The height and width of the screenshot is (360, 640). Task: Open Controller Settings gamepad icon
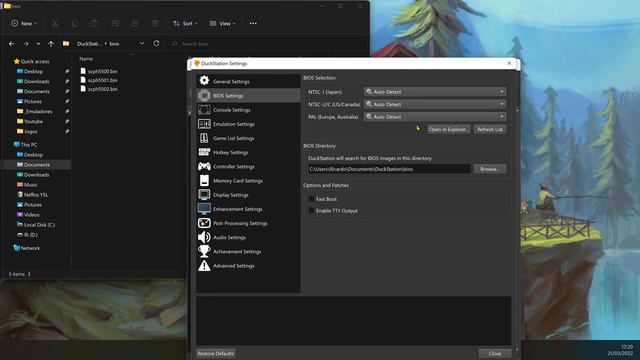(x=204, y=166)
